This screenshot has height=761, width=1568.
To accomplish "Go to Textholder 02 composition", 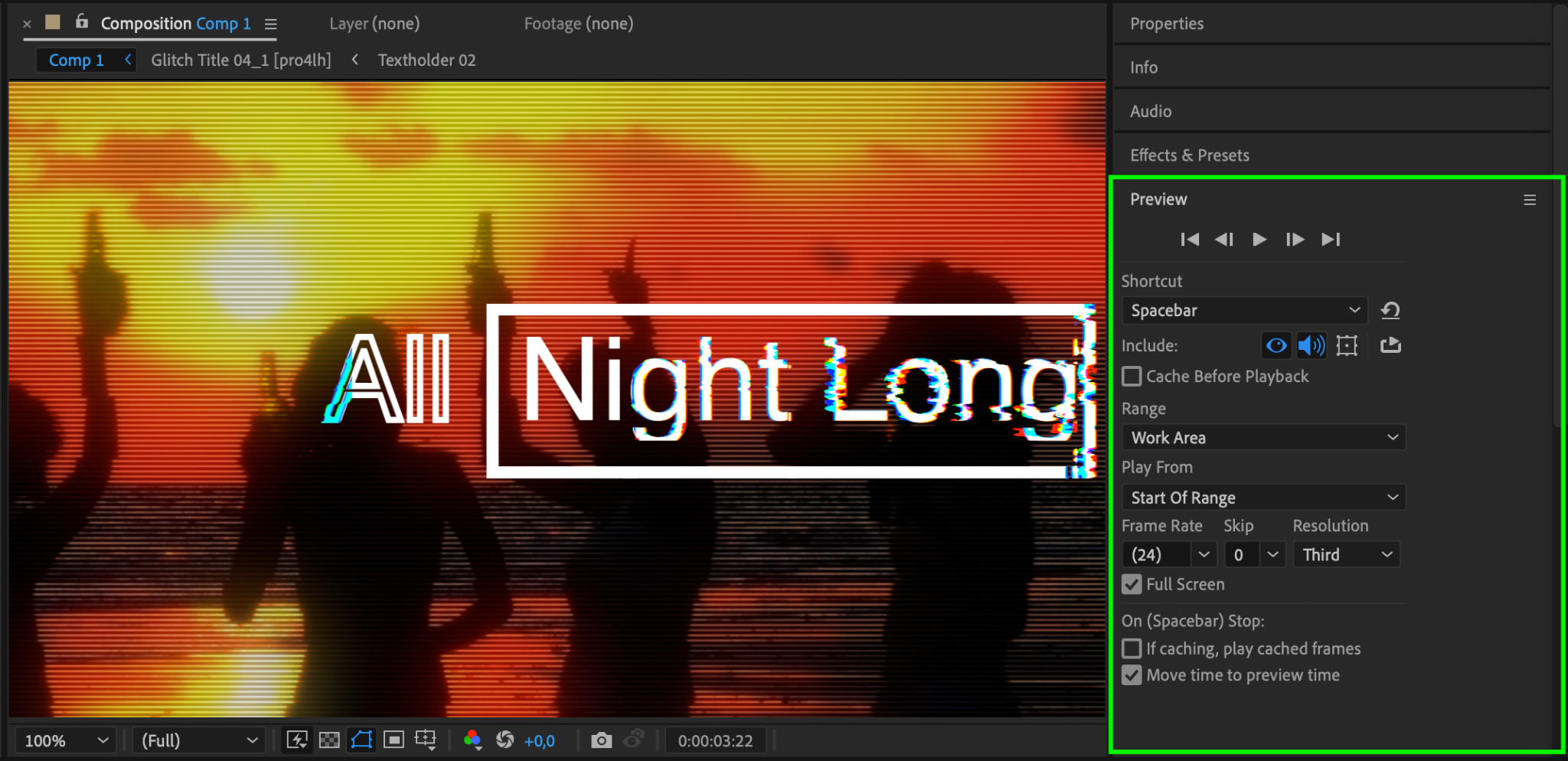I will point(426,60).
